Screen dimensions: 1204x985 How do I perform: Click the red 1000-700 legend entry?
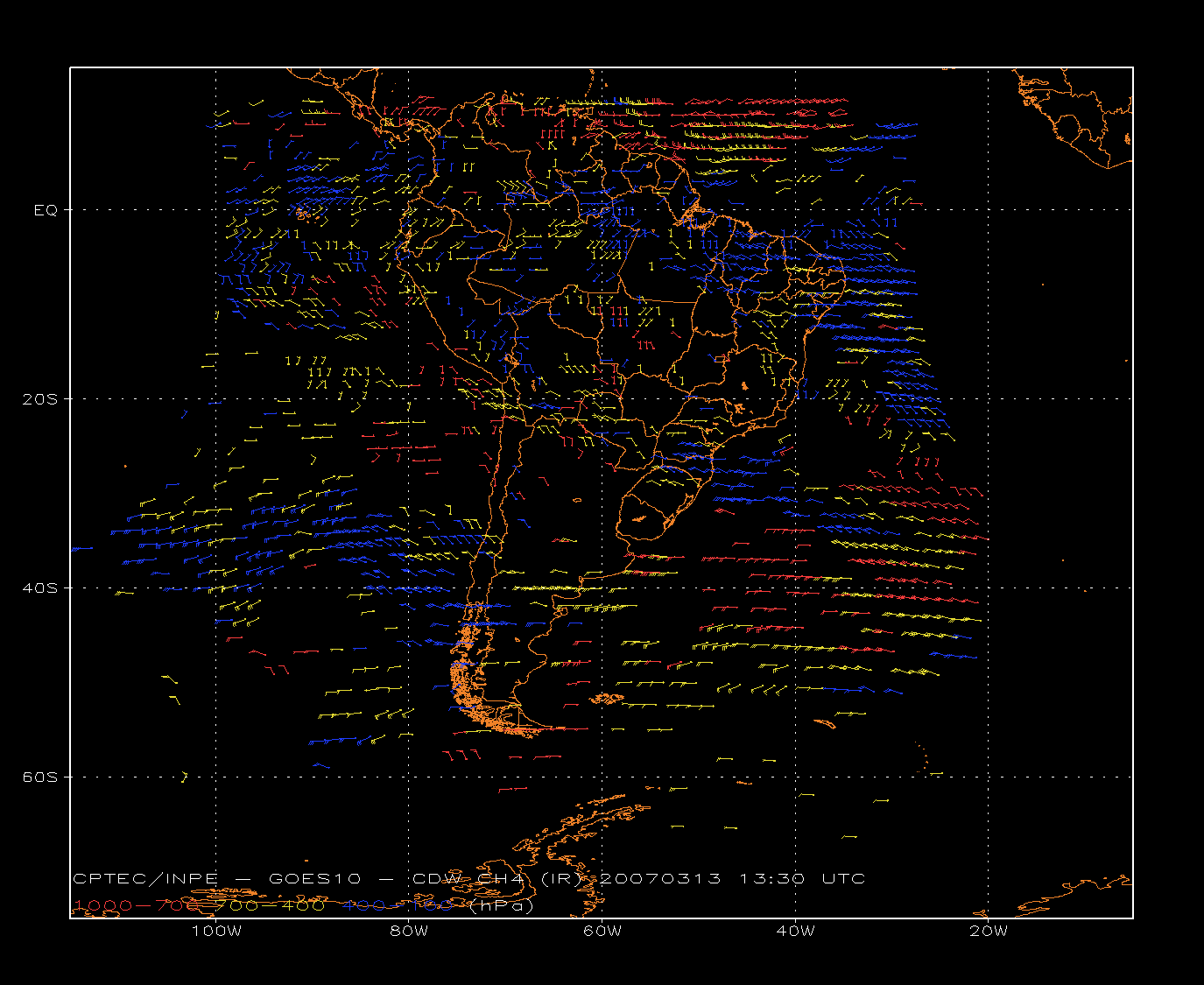137,905
